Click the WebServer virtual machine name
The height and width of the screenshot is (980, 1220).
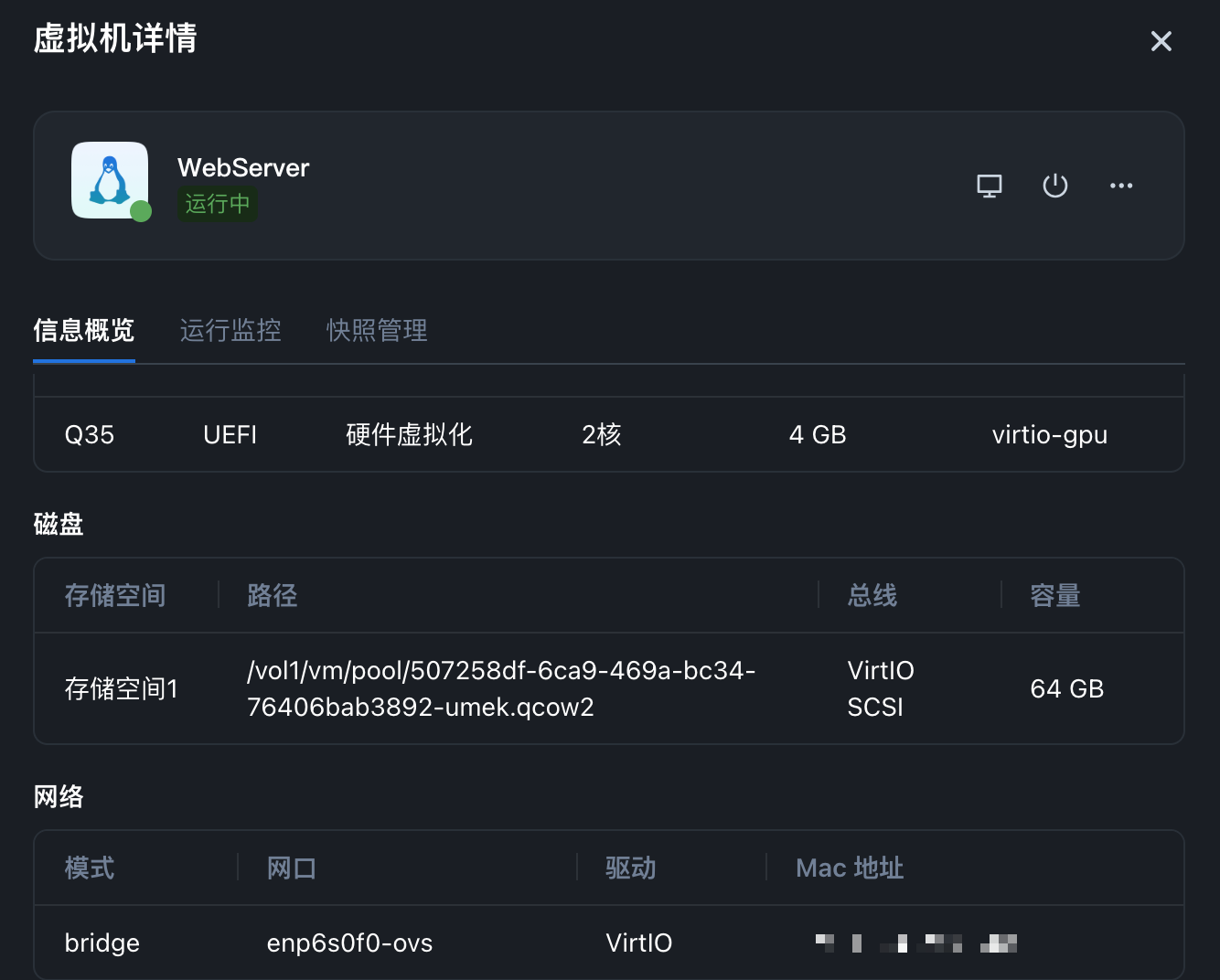click(x=243, y=168)
